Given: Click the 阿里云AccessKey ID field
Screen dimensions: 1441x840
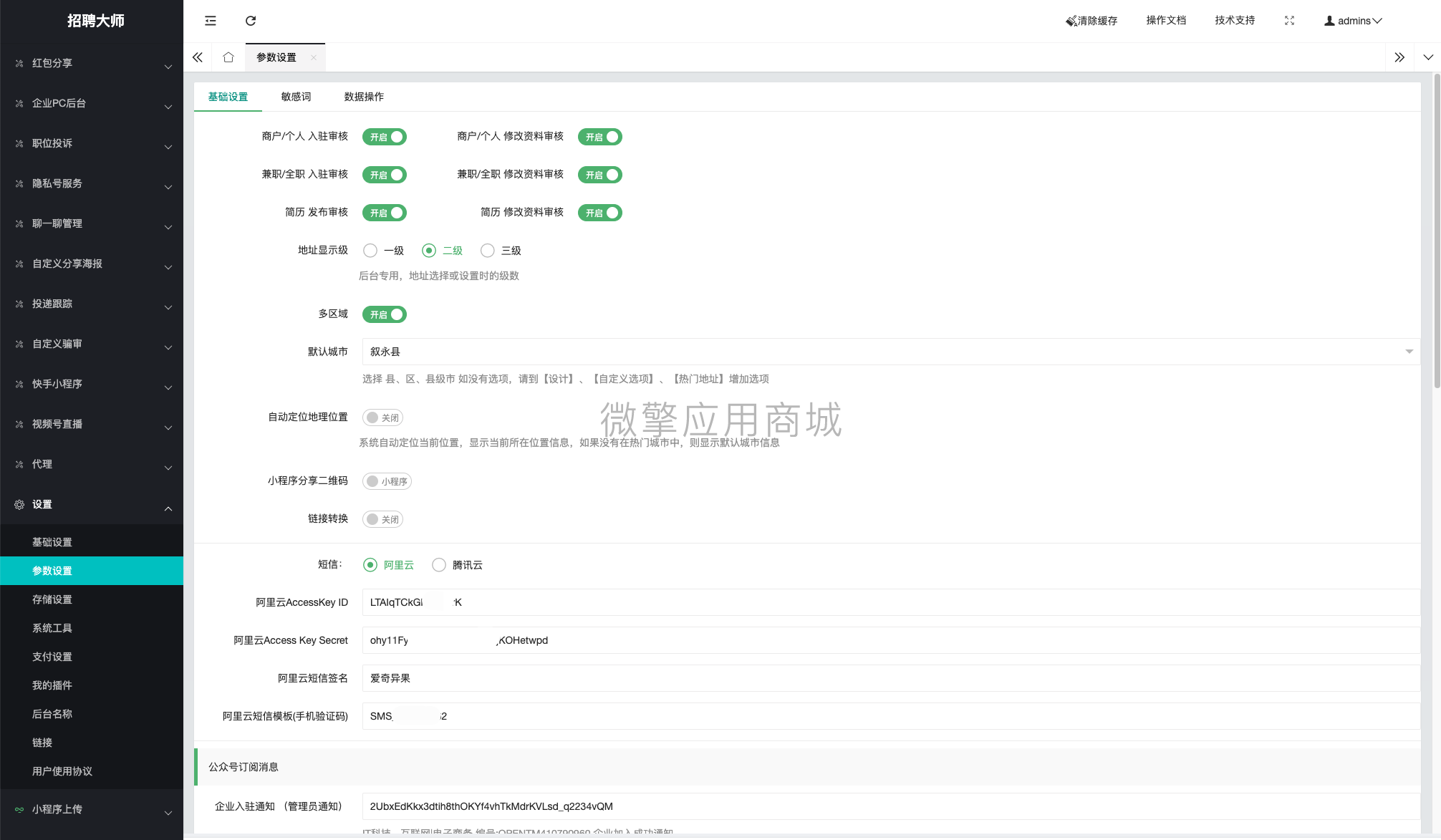Looking at the screenshot, I should [891, 602].
